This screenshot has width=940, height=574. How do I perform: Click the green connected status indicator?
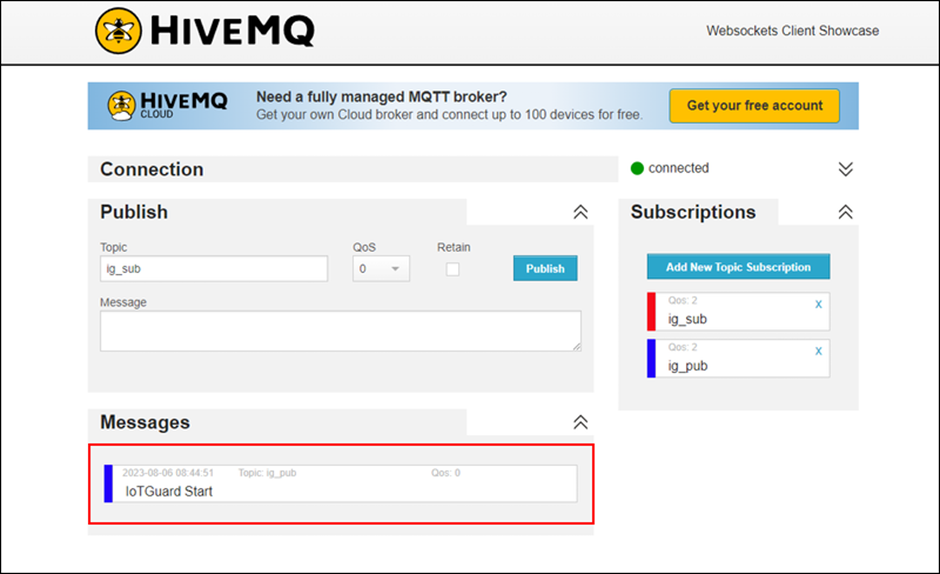[637, 169]
